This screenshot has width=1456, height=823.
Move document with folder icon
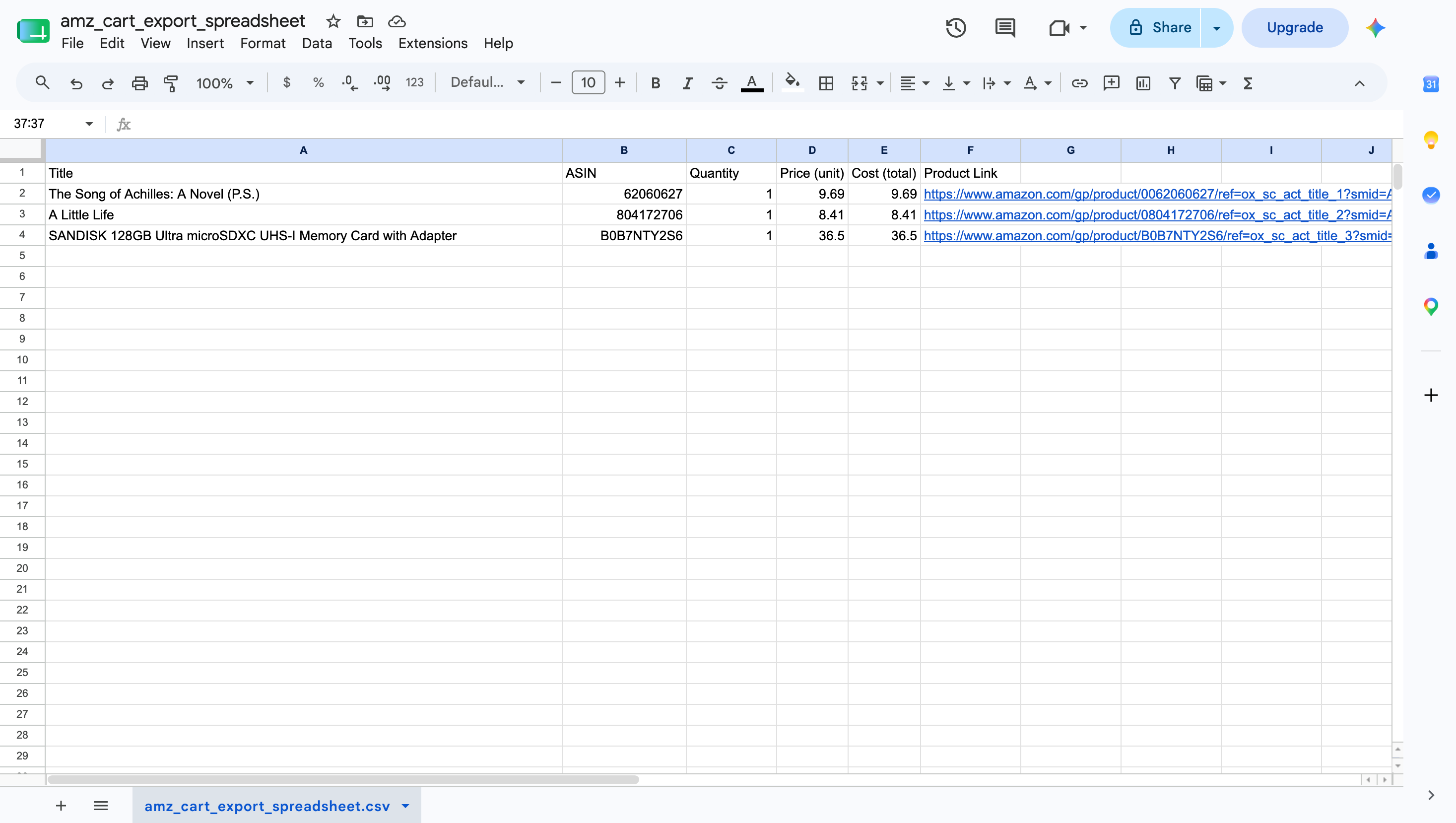point(365,21)
